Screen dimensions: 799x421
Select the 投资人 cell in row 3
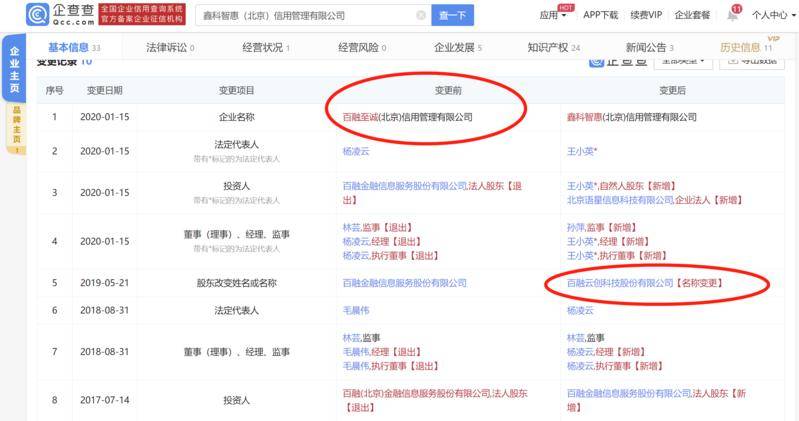[x=236, y=186]
